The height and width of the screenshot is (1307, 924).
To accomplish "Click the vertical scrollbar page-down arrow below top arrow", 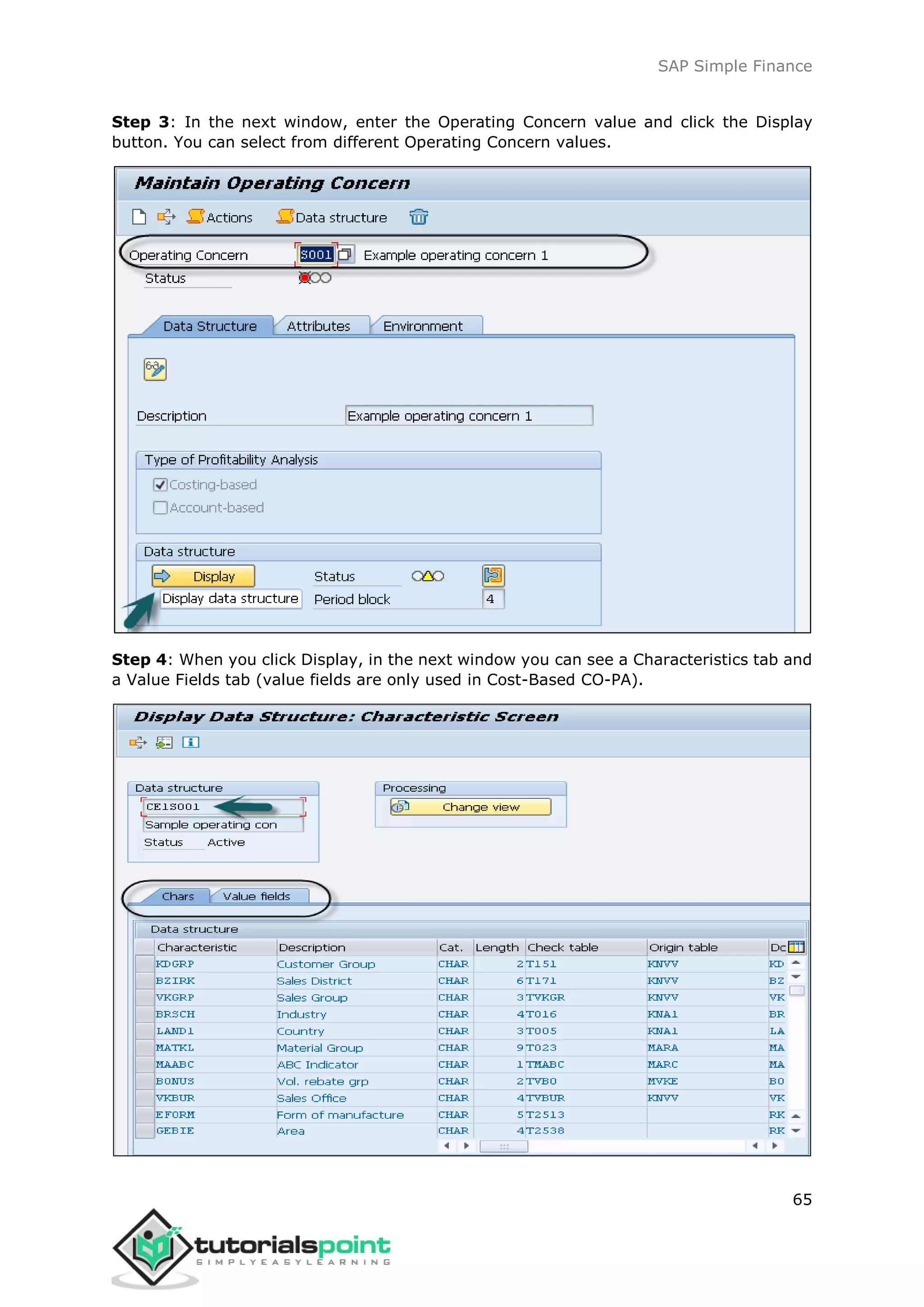I will pos(796,976).
